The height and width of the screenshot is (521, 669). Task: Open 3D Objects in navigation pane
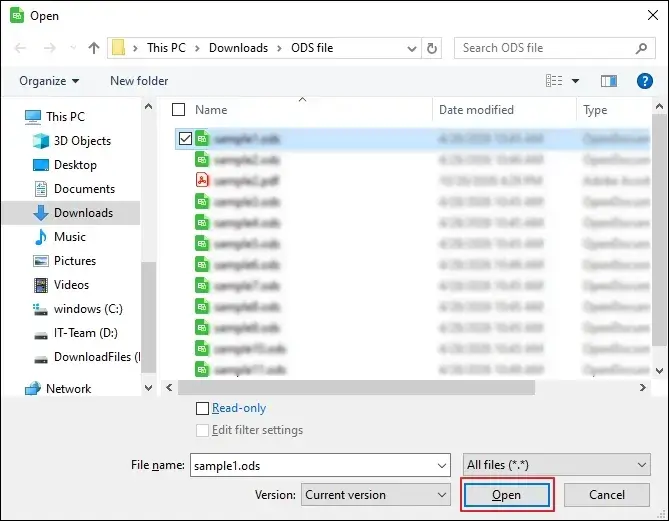click(72, 141)
